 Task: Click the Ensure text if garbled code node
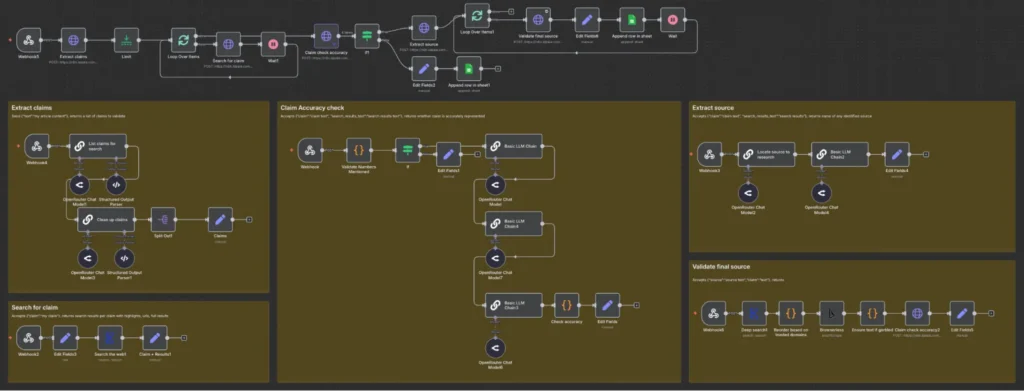click(872, 313)
